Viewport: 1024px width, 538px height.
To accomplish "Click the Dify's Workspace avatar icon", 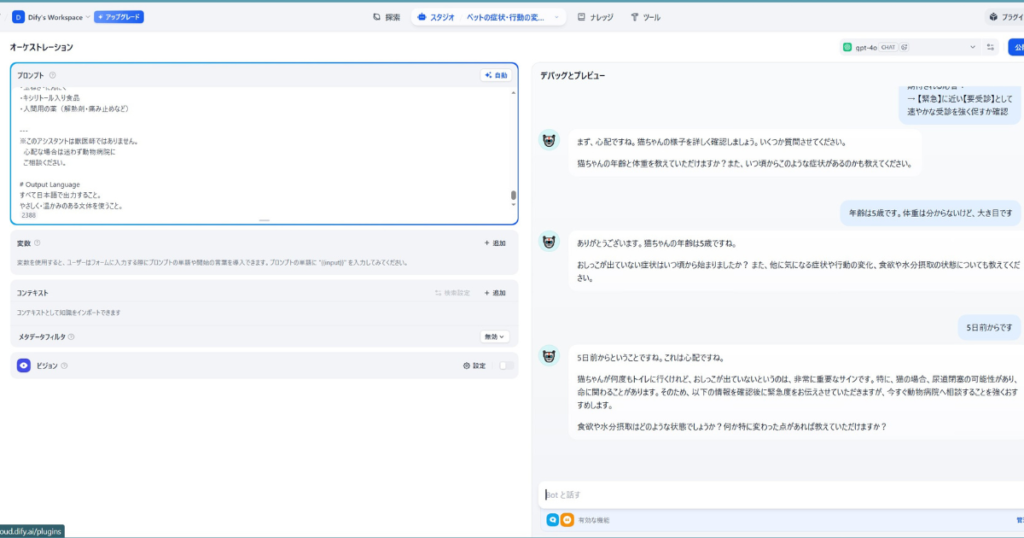I will pyautogui.click(x=18, y=17).
